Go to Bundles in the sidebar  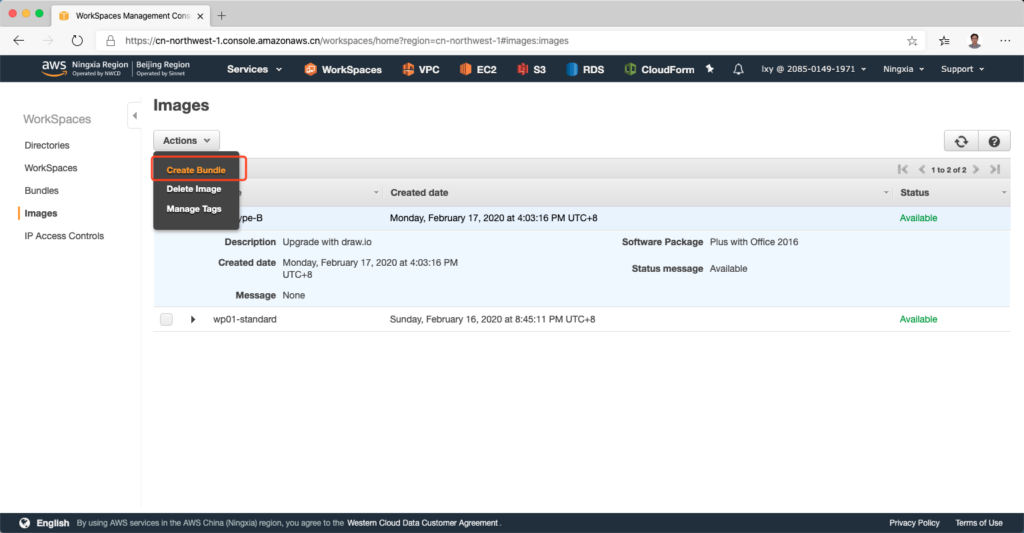tap(41, 190)
